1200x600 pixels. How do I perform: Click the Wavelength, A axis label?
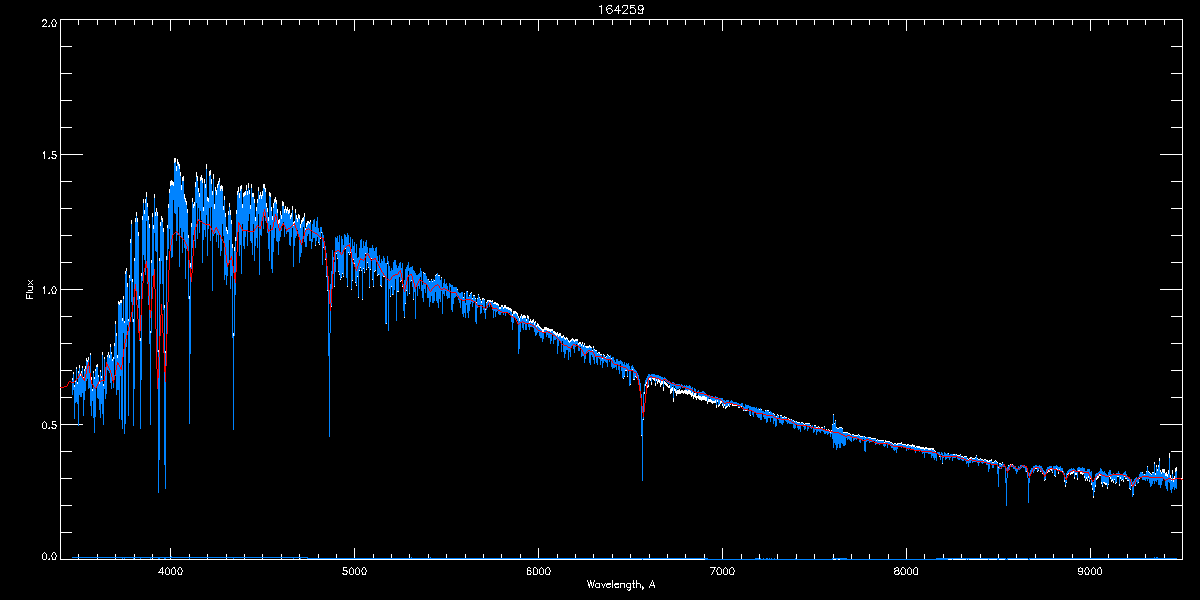tap(621, 584)
